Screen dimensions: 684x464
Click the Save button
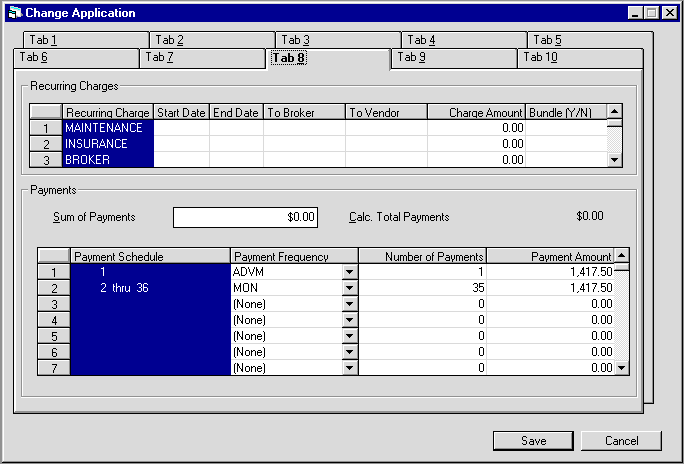tap(533, 441)
